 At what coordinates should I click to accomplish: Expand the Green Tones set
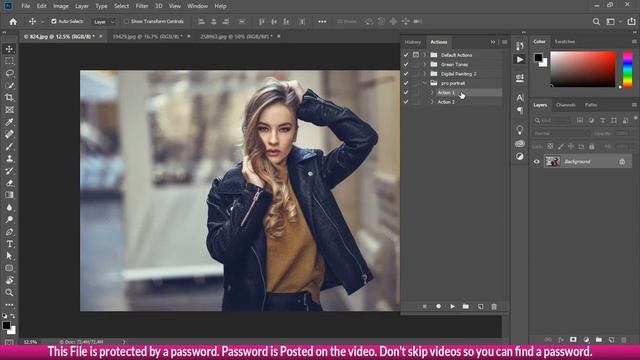point(424,64)
